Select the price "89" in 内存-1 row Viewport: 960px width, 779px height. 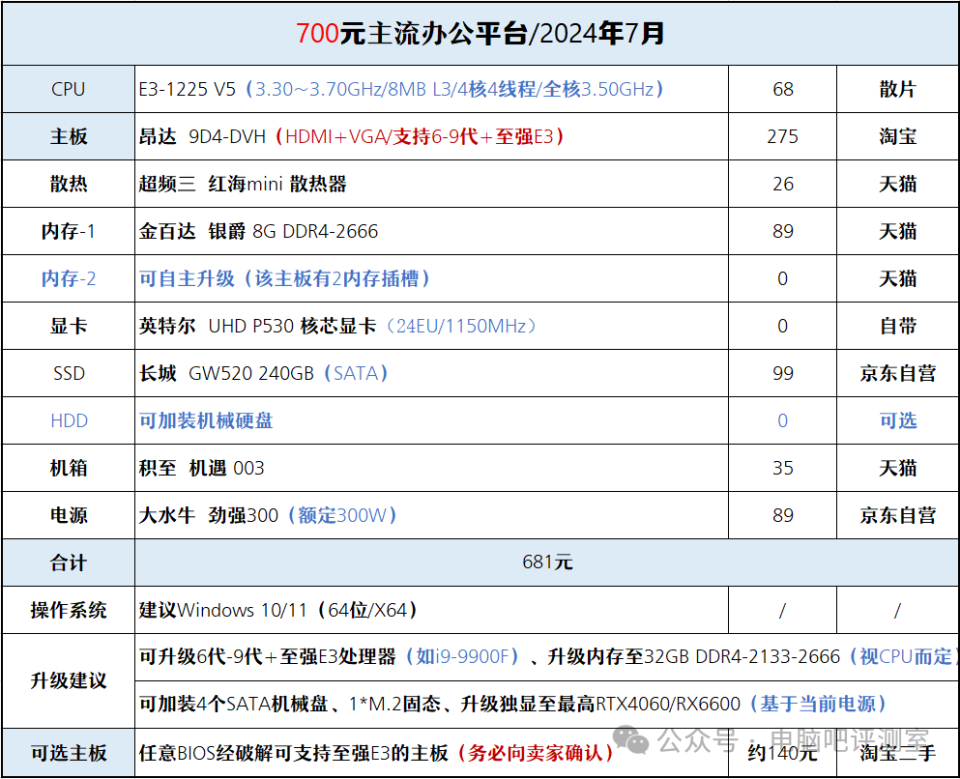click(782, 231)
